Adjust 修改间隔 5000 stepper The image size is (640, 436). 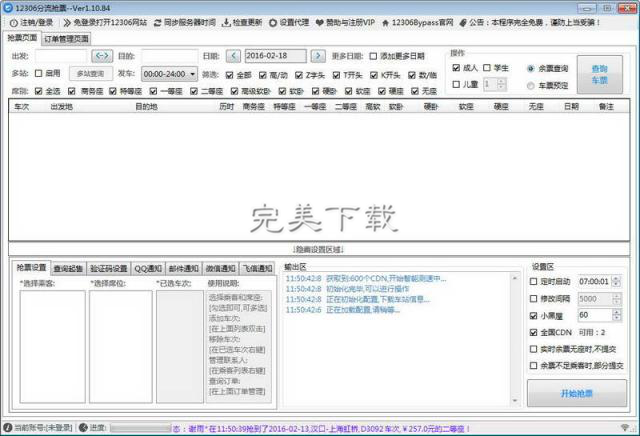[x=617, y=298]
